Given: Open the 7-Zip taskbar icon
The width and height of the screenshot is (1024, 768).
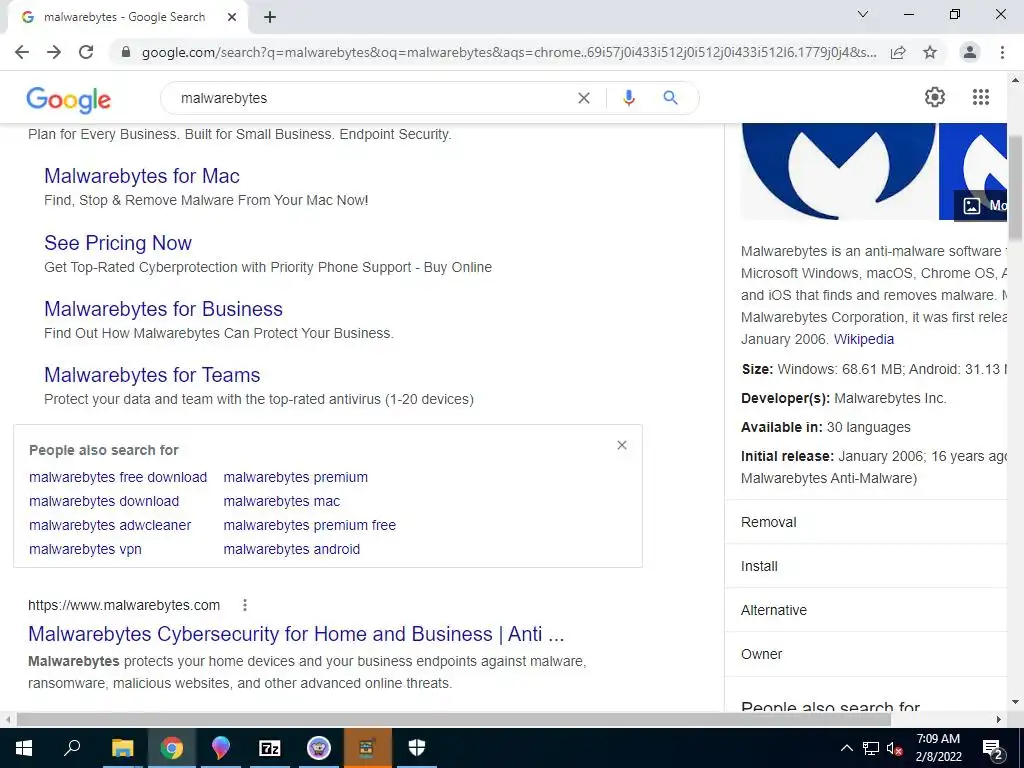Looking at the screenshot, I should 269,748.
